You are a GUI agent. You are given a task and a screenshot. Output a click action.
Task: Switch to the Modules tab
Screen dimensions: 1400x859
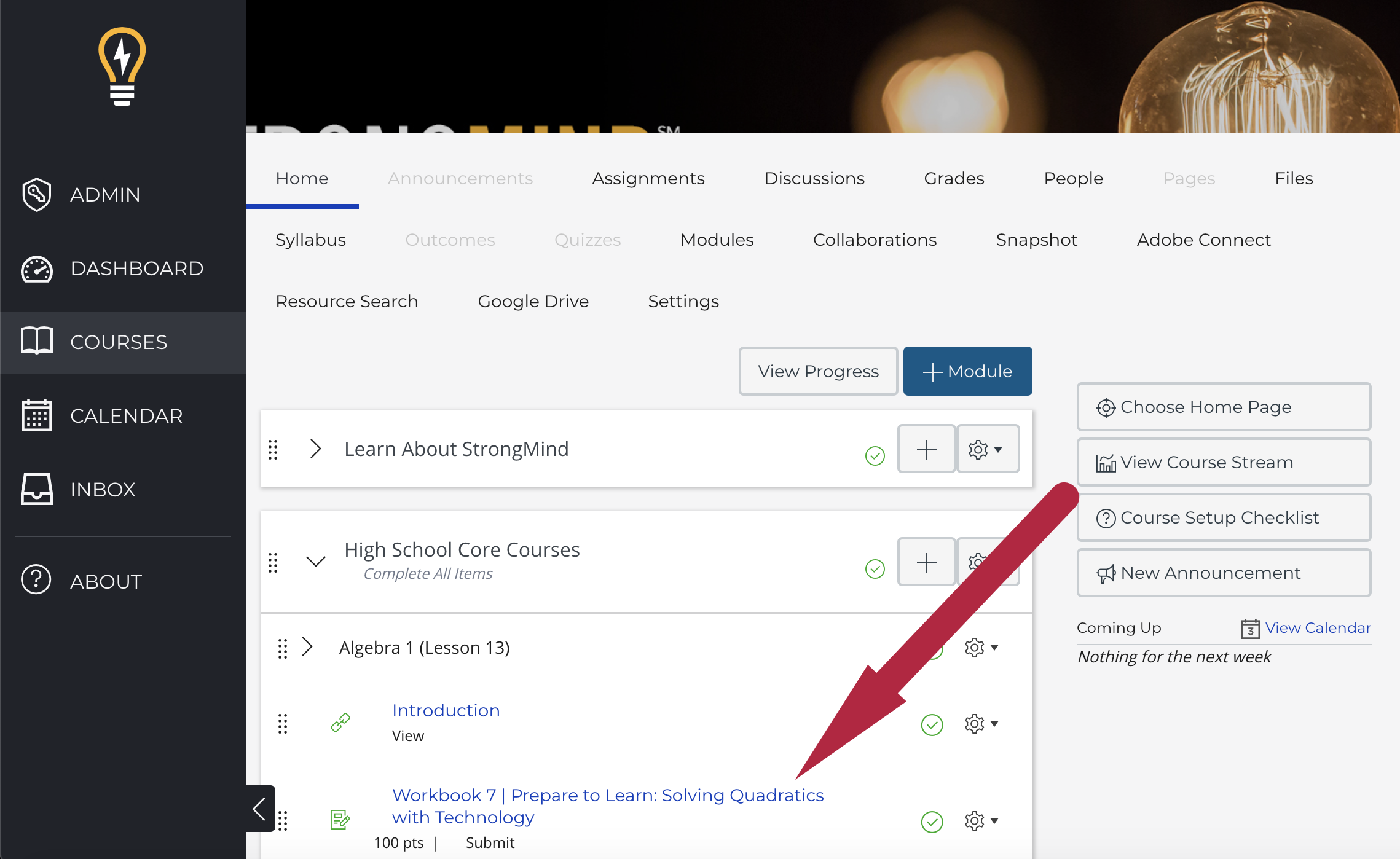pos(717,240)
